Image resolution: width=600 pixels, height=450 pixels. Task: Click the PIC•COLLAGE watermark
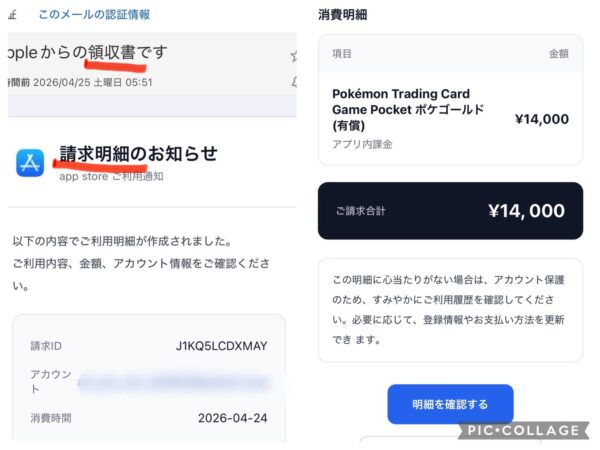523,430
